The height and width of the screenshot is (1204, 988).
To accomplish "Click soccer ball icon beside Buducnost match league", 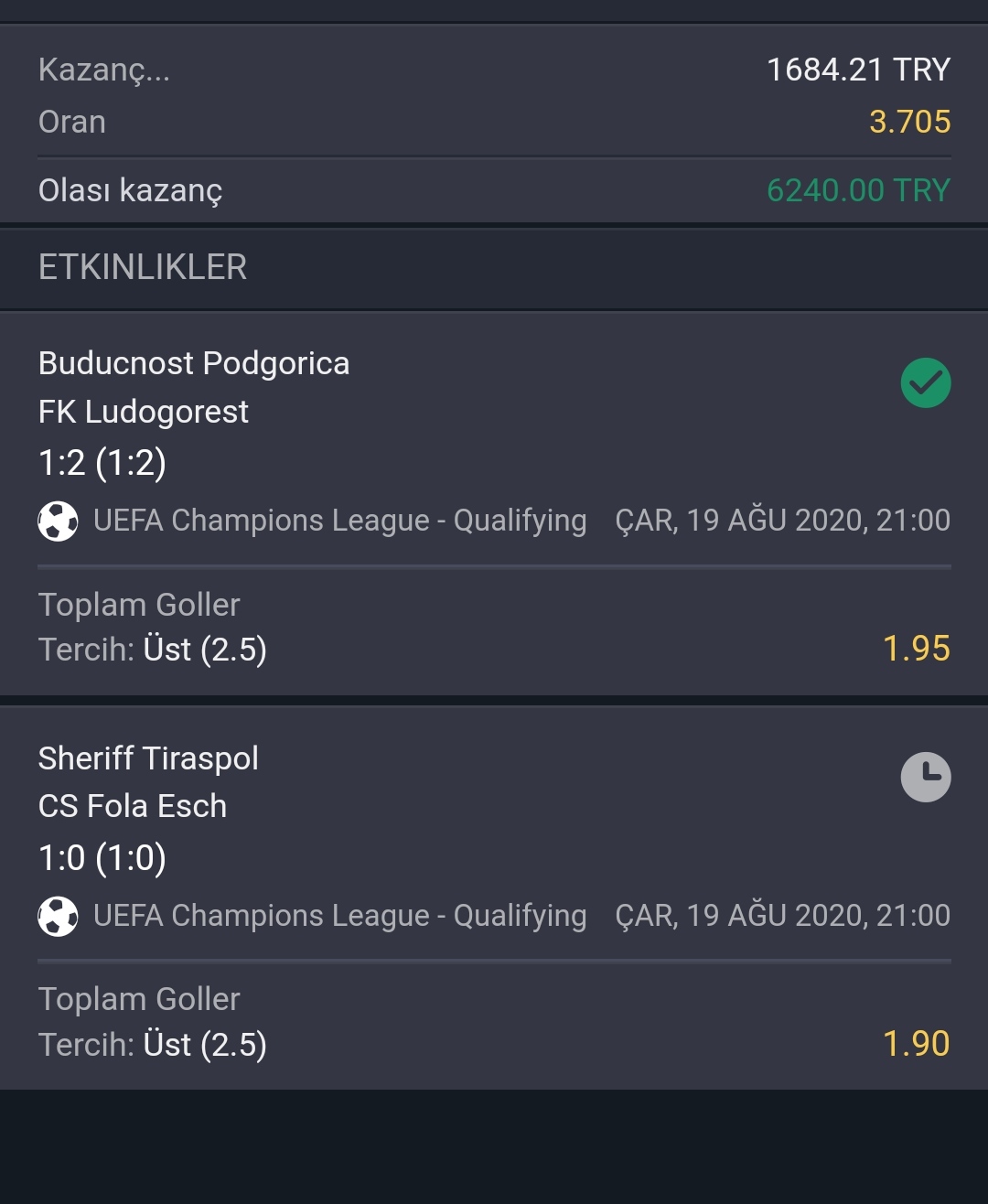I will click(58, 521).
